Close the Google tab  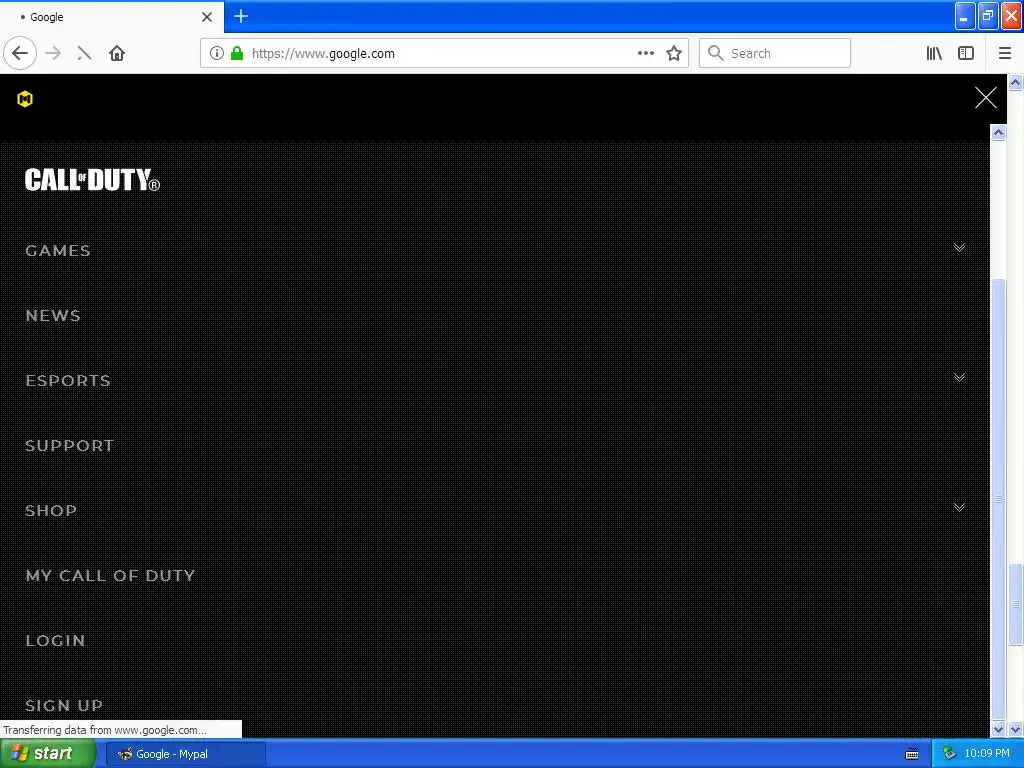click(206, 17)
